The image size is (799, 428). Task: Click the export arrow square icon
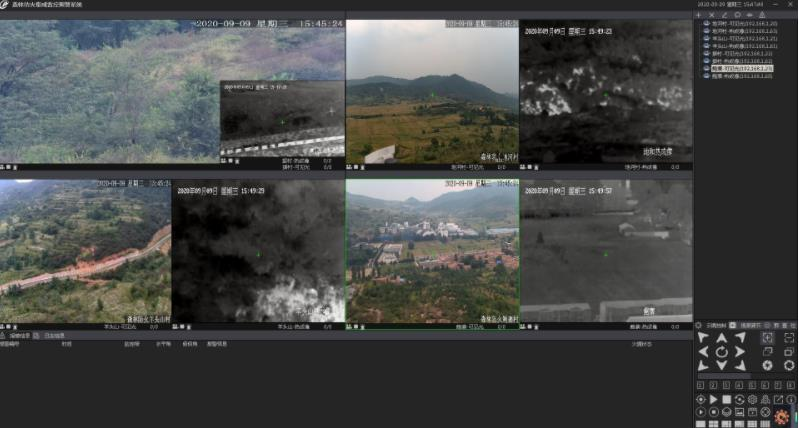coord(779,399)
